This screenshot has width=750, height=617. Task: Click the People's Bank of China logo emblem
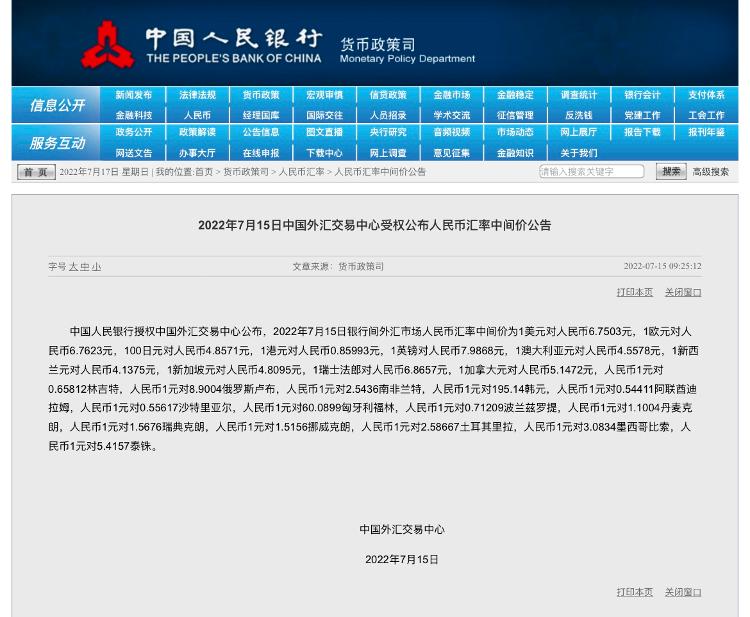(107, 44)
